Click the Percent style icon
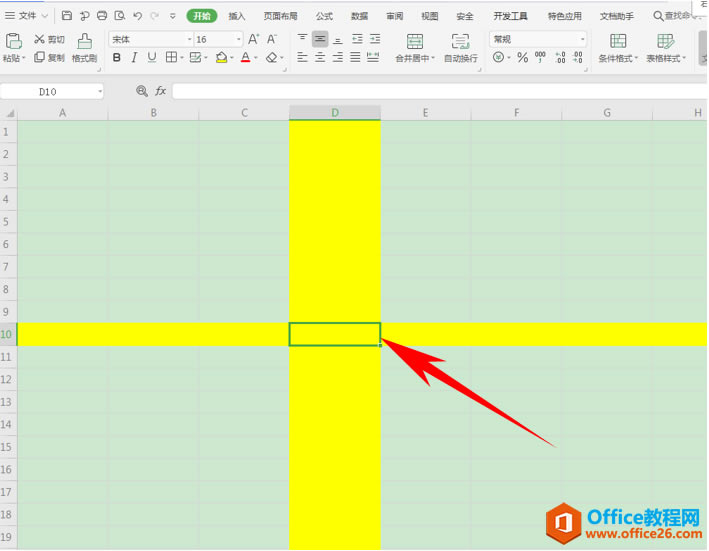Viewport: 709px width, 551px height. point(522,57)
